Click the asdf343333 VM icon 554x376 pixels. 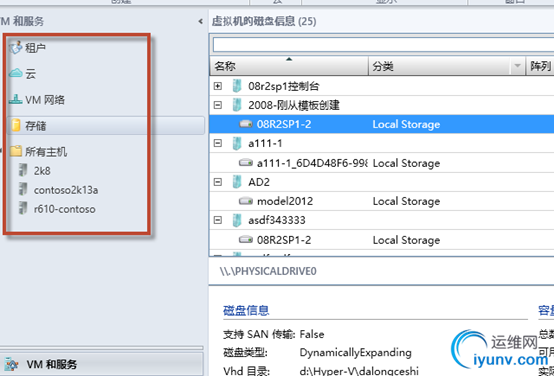(237, 220)
